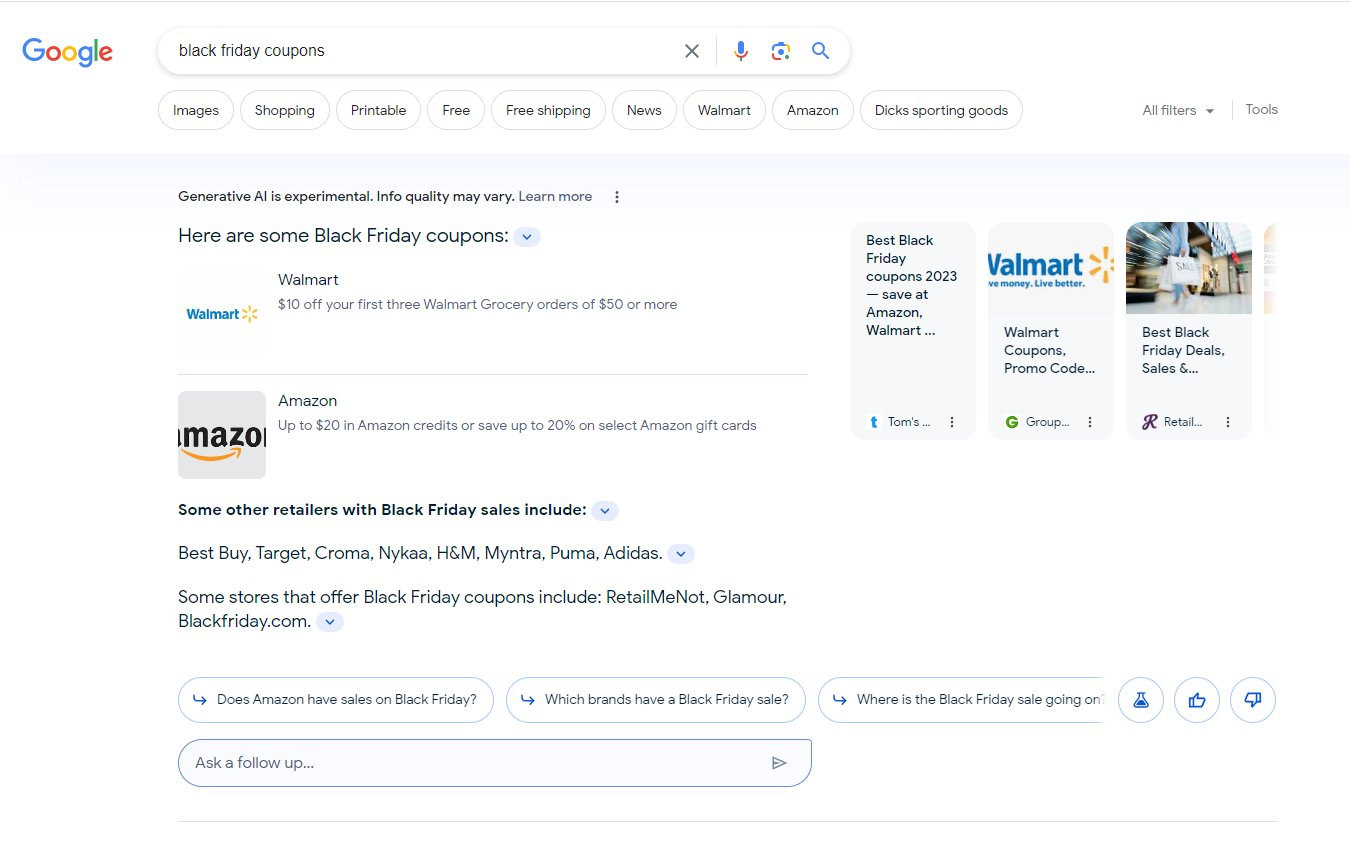Expand chevron after 'Blackfriday.com.'
Screen dimensions: 1350x863
330,622
